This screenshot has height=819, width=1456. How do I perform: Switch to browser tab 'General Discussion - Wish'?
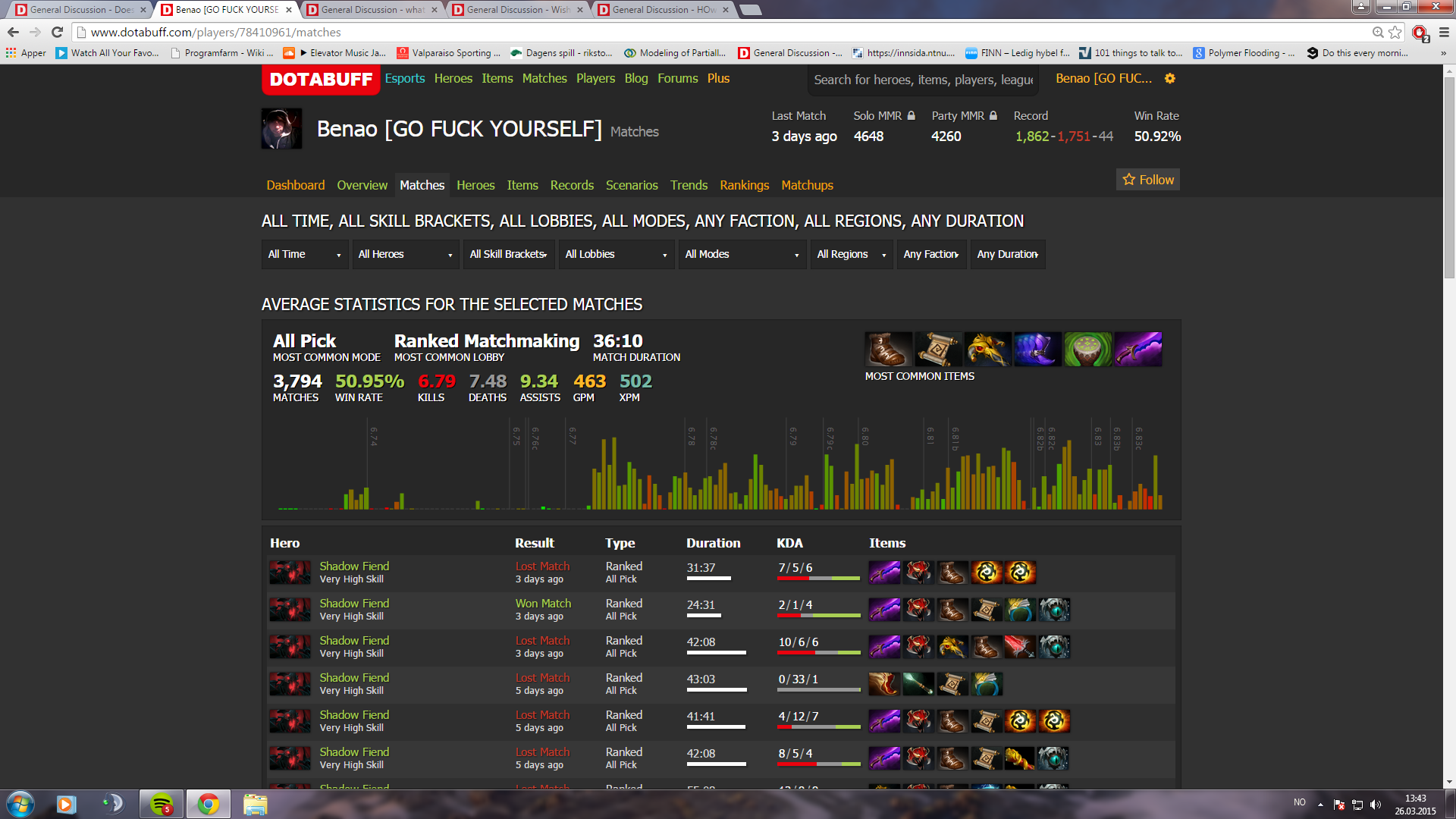pyautogui.click(x=519, y=10)
